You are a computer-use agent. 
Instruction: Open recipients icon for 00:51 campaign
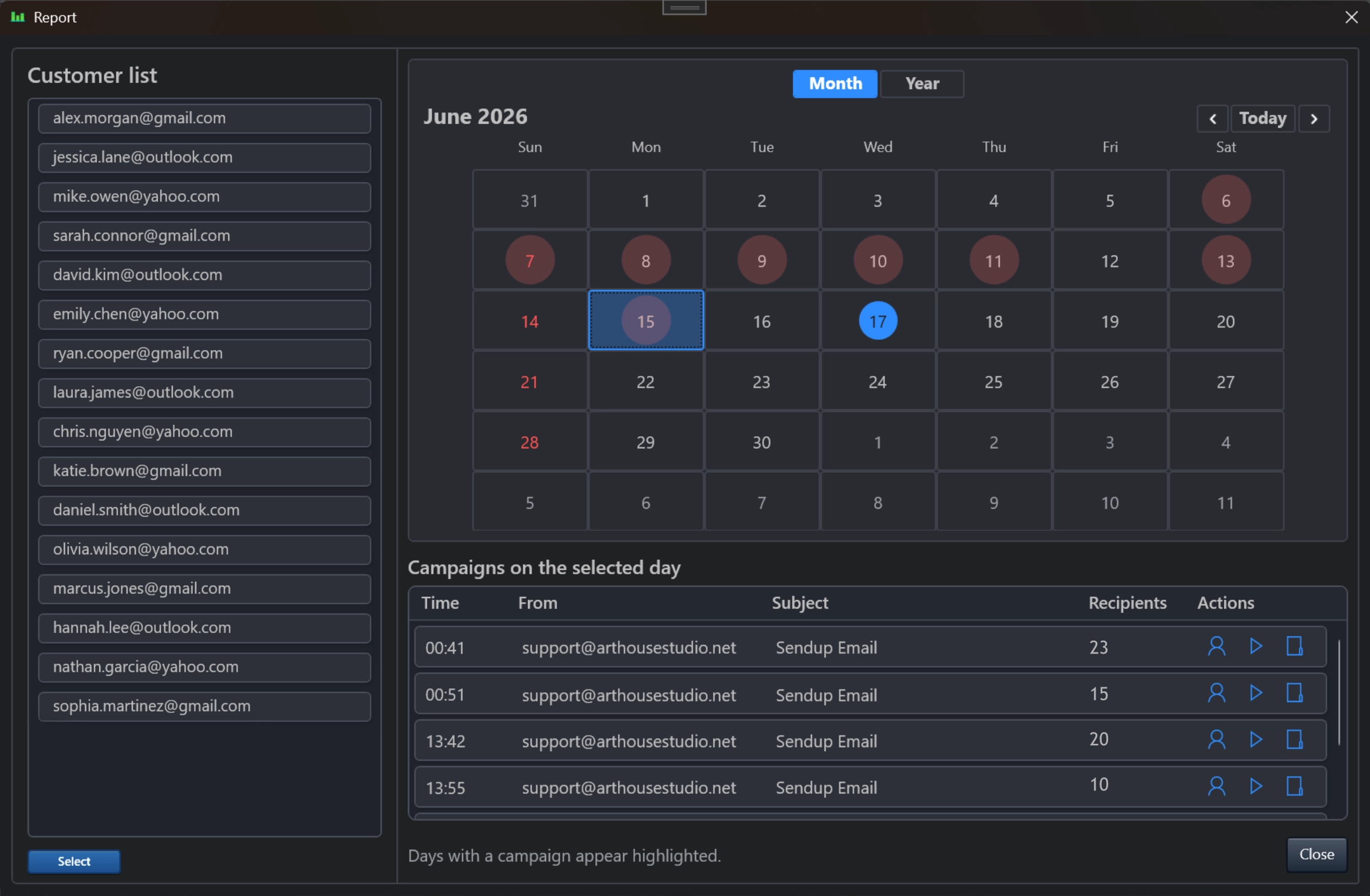pos(1216,693)
